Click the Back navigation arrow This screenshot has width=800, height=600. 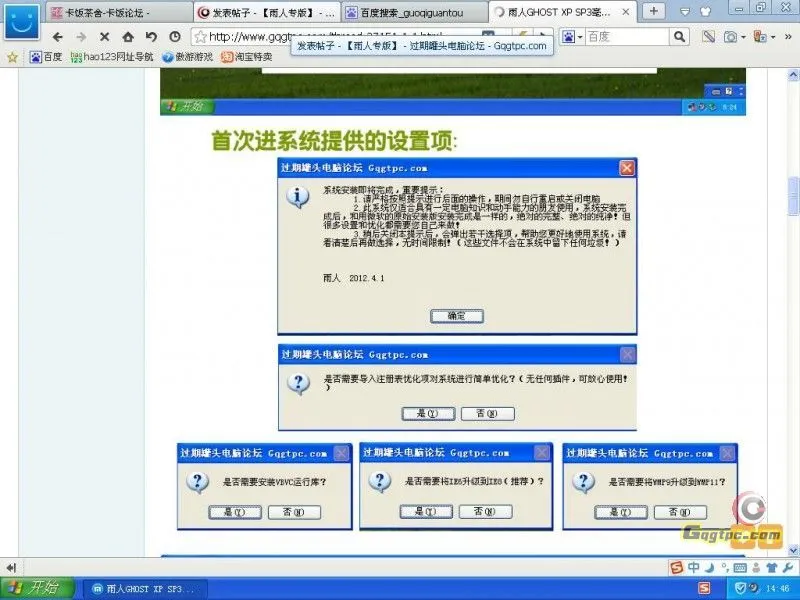(x=57, y=39)
